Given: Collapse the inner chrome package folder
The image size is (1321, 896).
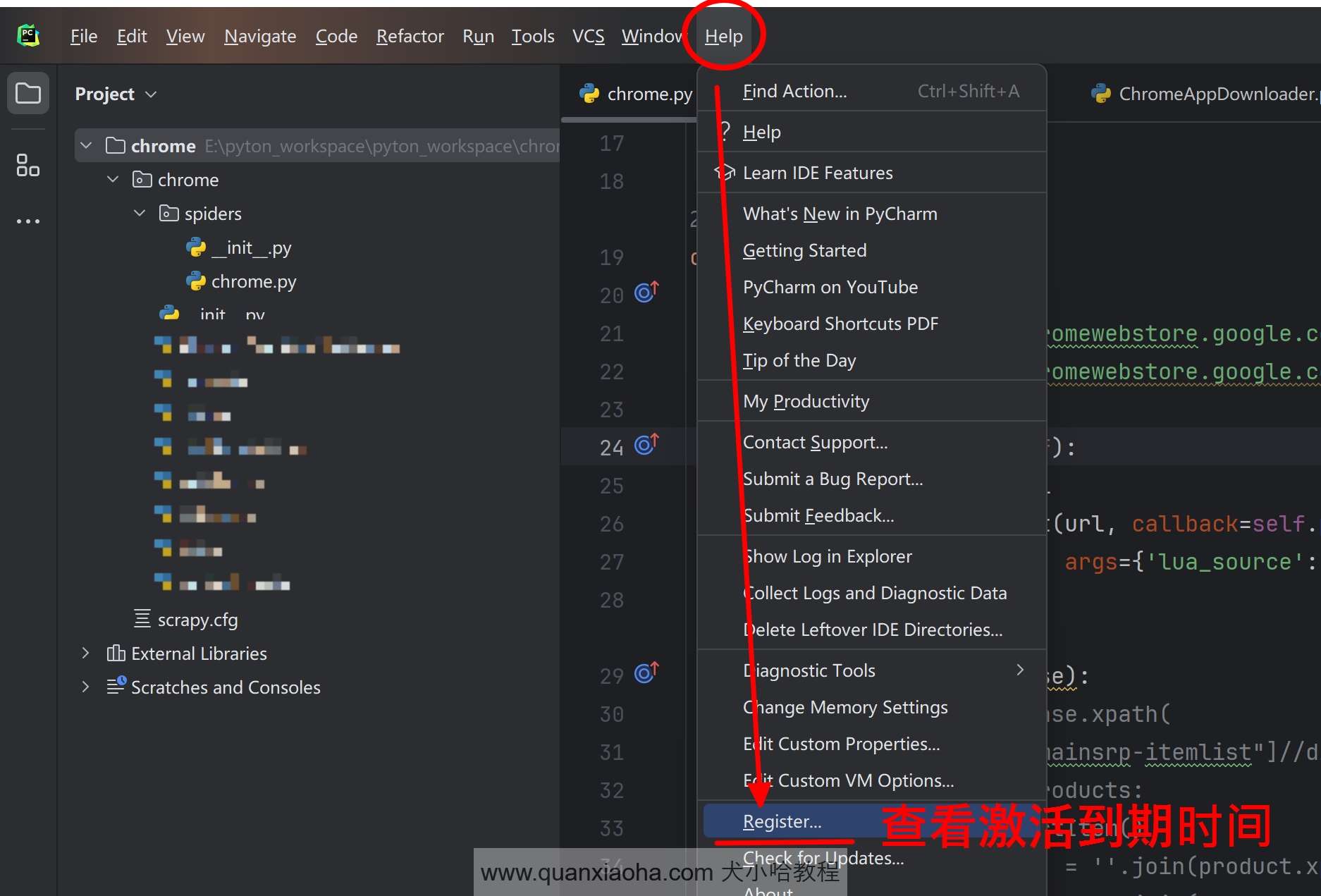Looking at the screenshot, I should pyautogui.click(x=113, y=179).
